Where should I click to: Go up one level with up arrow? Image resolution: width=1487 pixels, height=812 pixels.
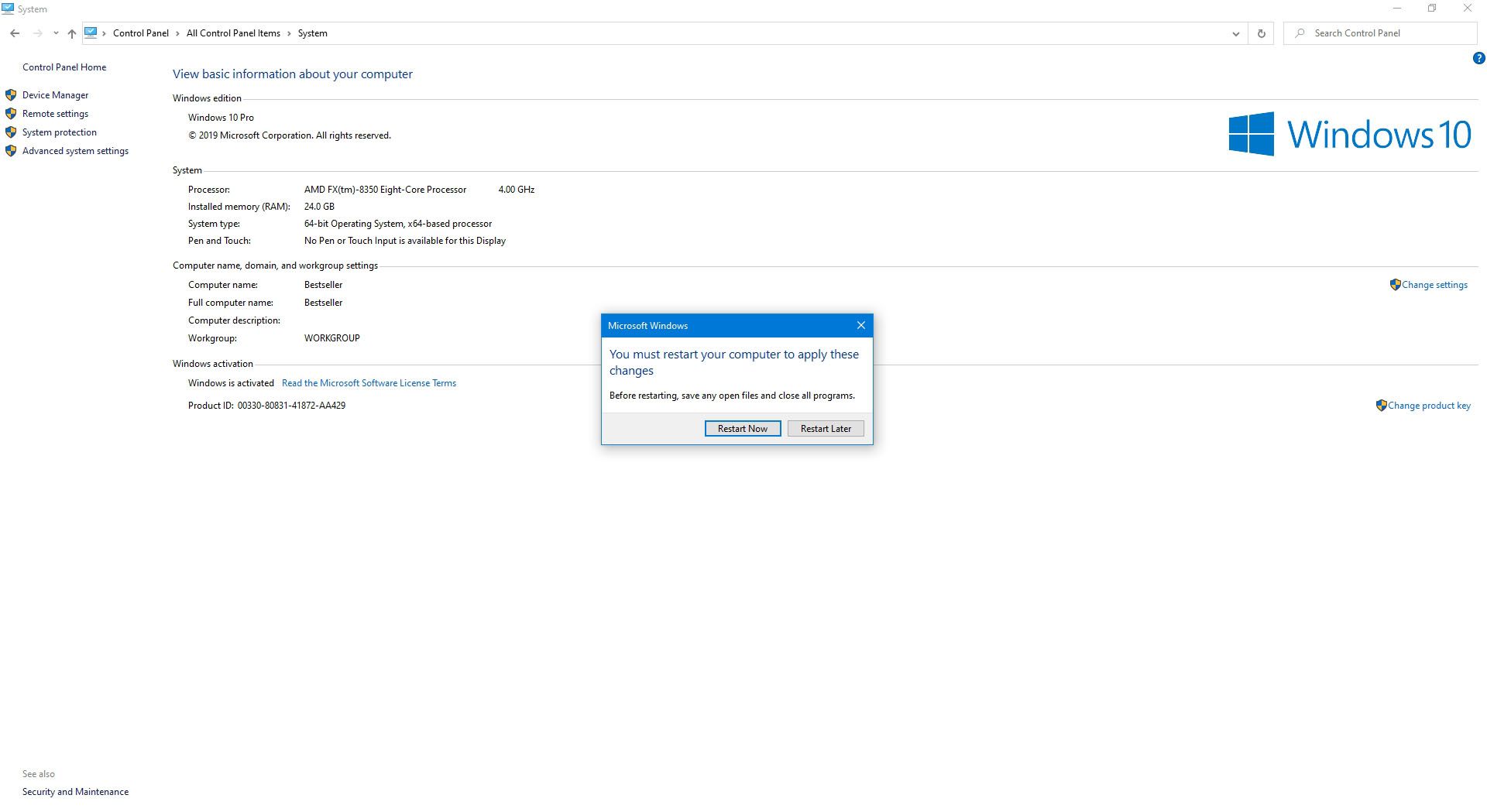pos(71,33)
